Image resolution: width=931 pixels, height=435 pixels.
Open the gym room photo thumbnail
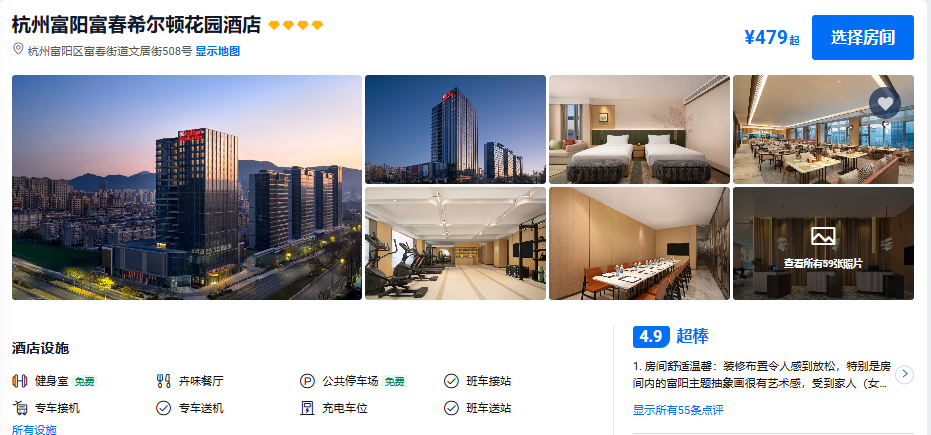click(455, 243)
